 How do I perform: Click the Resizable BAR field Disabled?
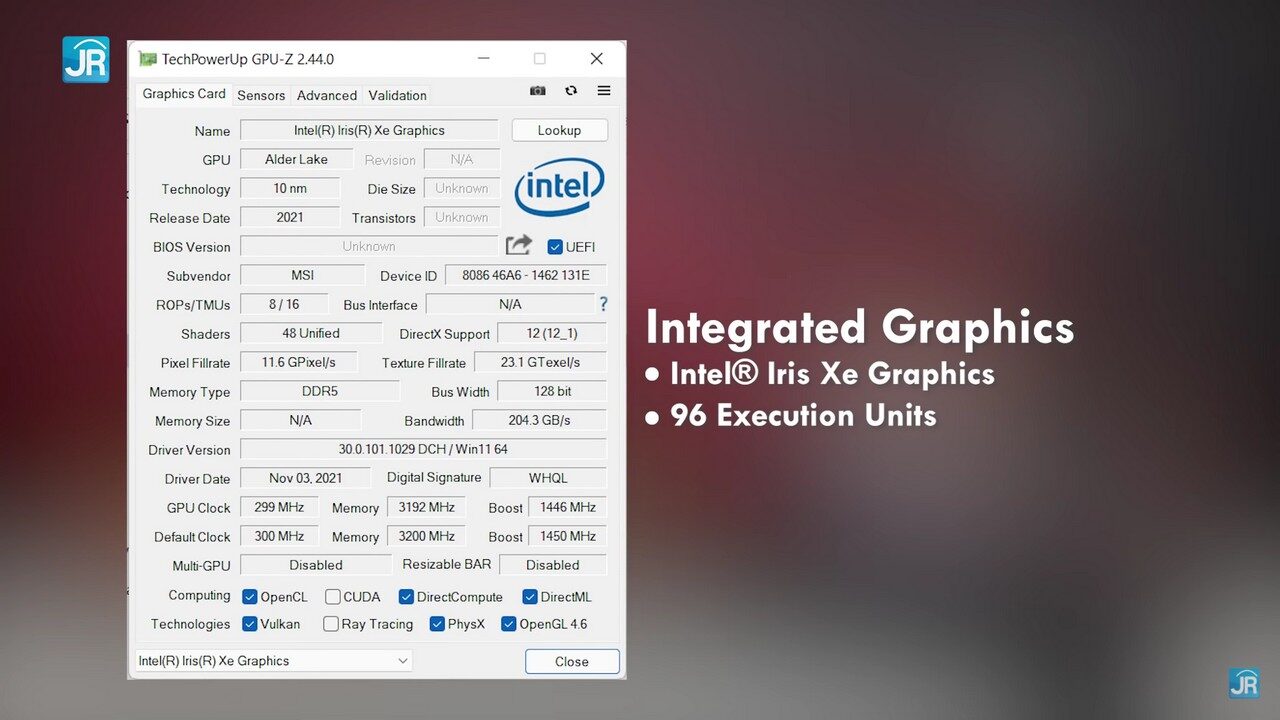pyautogui.click(x=552, y=565)
